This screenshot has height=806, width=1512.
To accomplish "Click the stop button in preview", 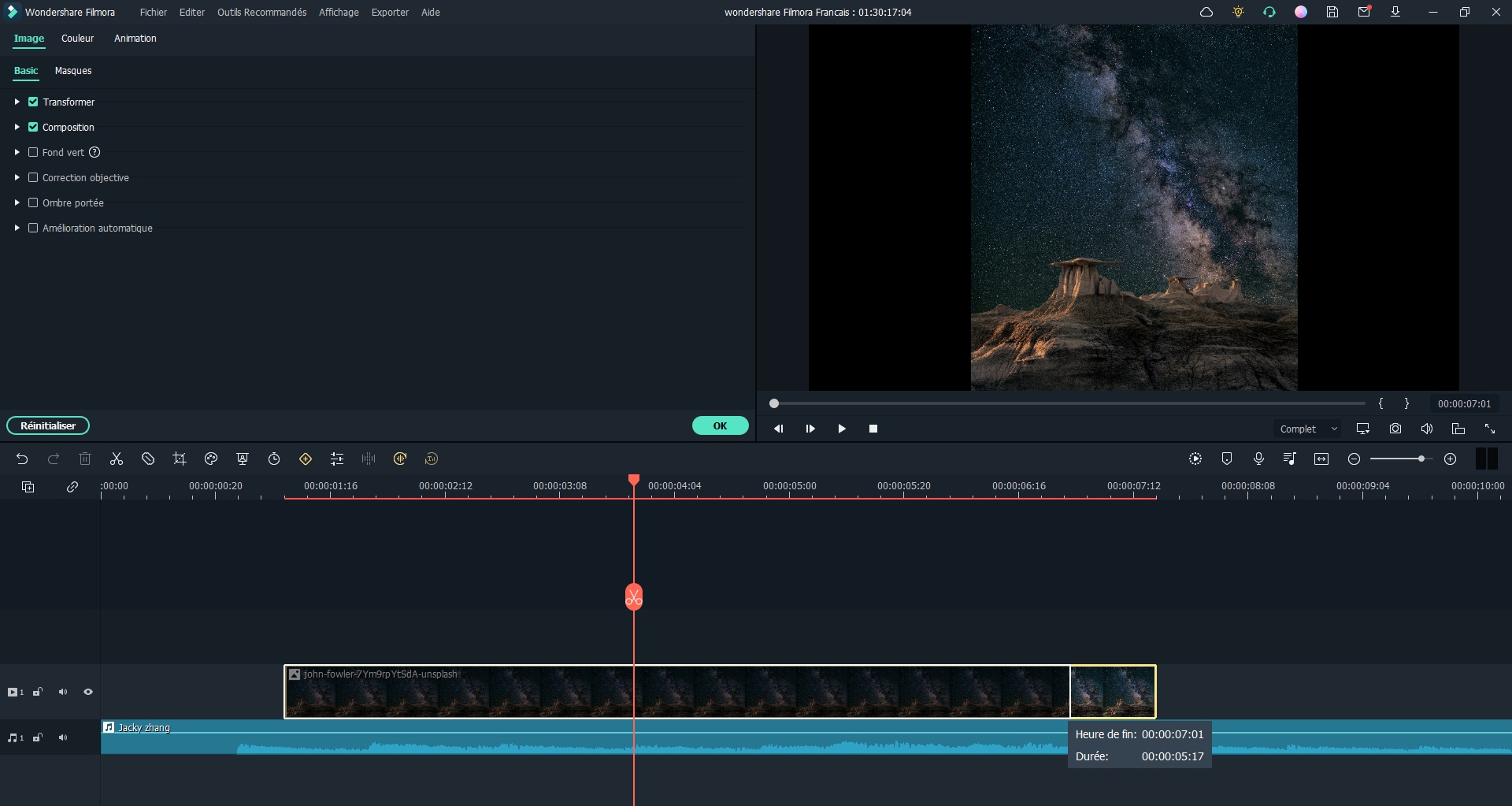I will tap(873, 429).
